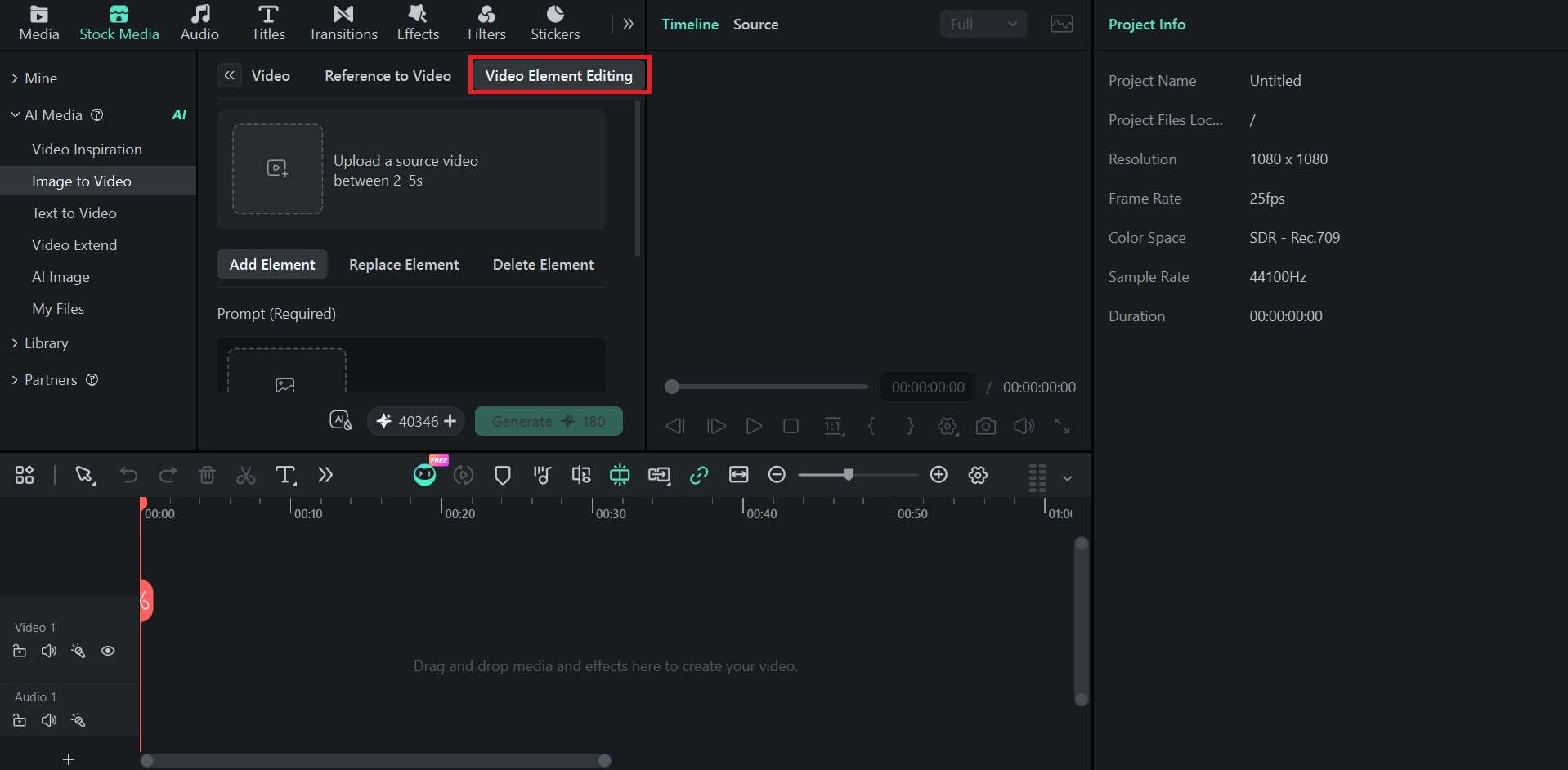Viewport: 1568px width, 770px height.
Task: Open the Titles library tab
Action: (x=268, y=23)
